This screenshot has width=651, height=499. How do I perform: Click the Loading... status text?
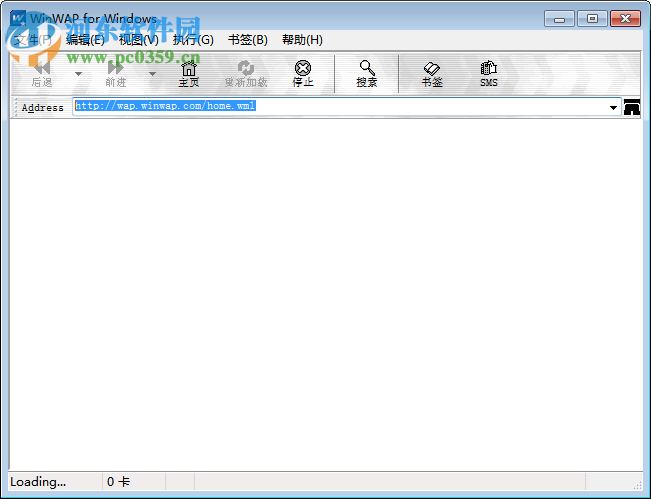38,482
